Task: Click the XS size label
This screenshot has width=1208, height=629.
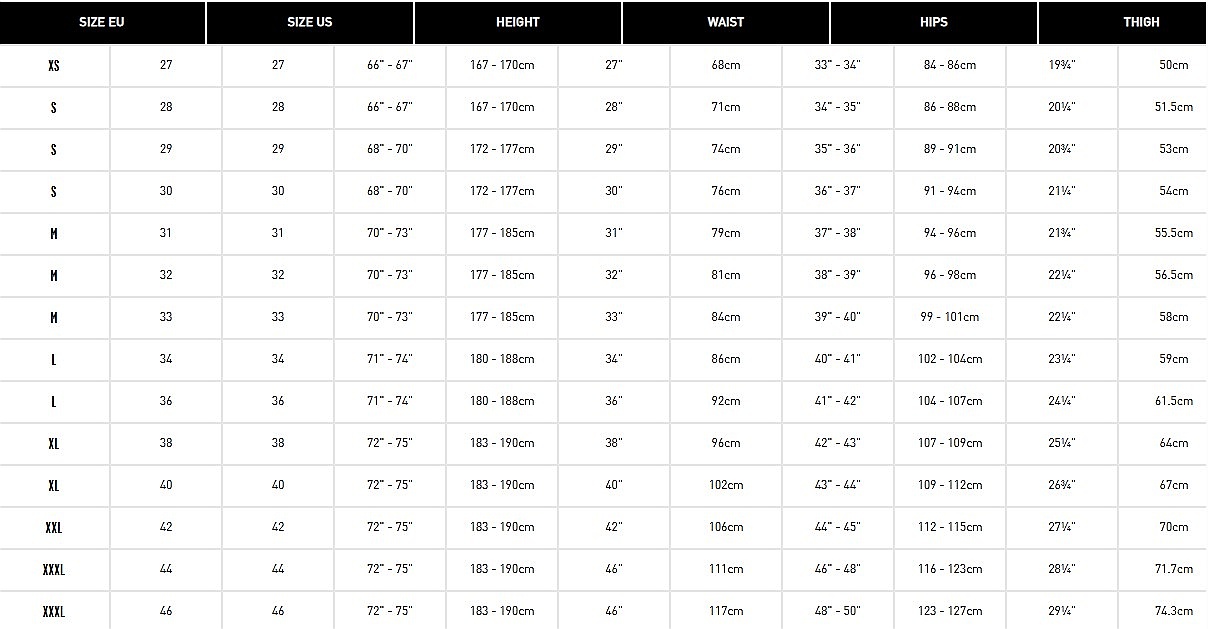Action: pos(54,65)
